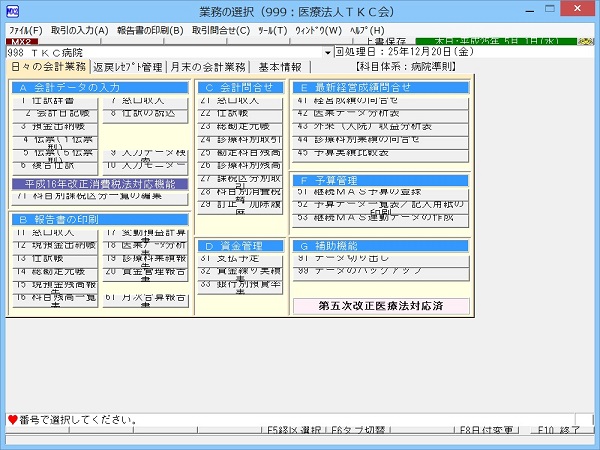Click button 51 継続MAS予算の登録
This screenshot has width=600, height=450.
pyautogui.click(x=381, y=195)
